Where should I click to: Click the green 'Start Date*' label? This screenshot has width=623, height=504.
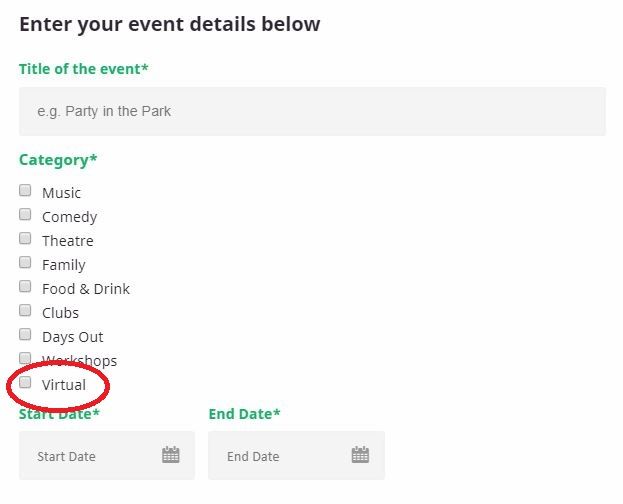59,414
